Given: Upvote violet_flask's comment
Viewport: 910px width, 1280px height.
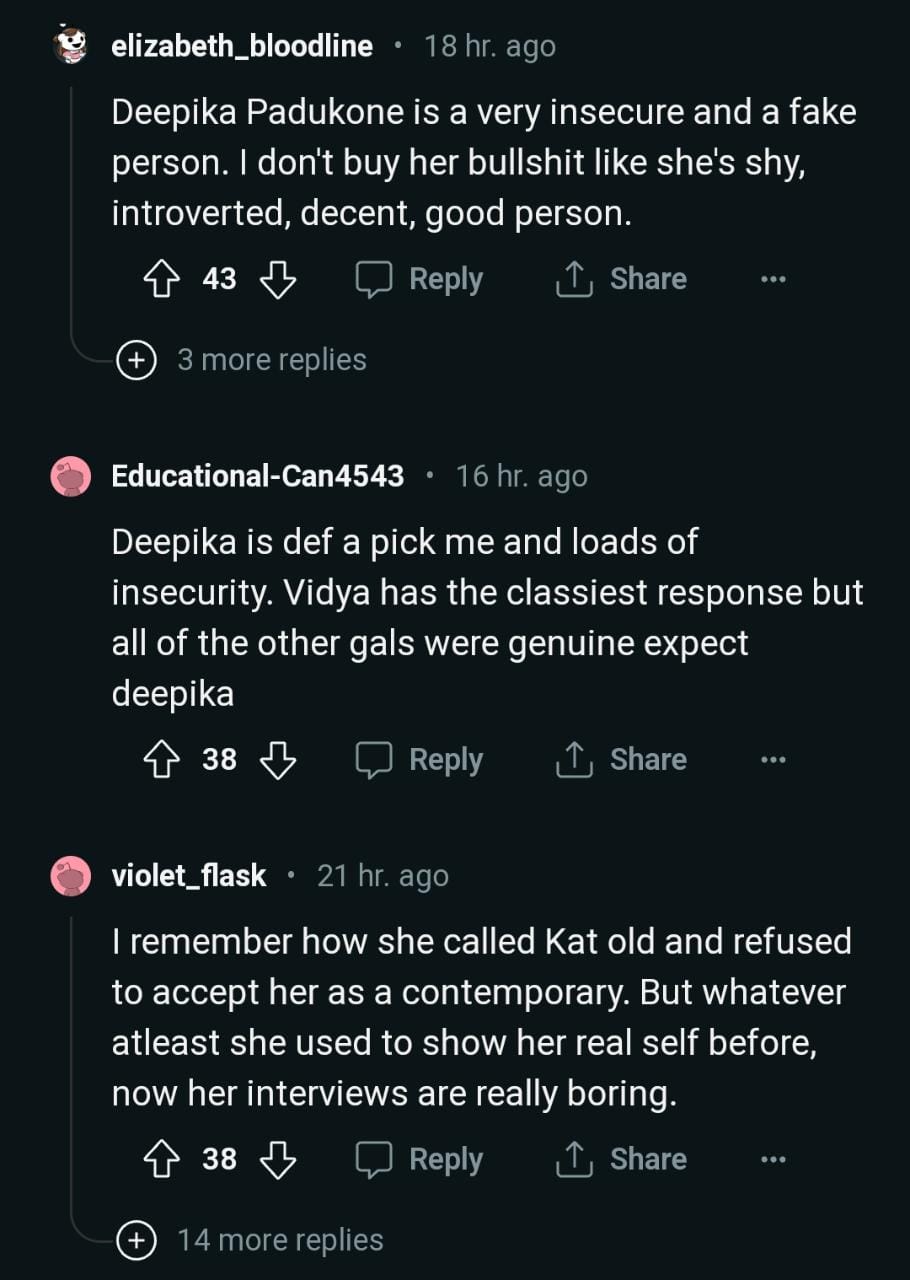Looking at the screenshot, I should tap(163, 1159).
